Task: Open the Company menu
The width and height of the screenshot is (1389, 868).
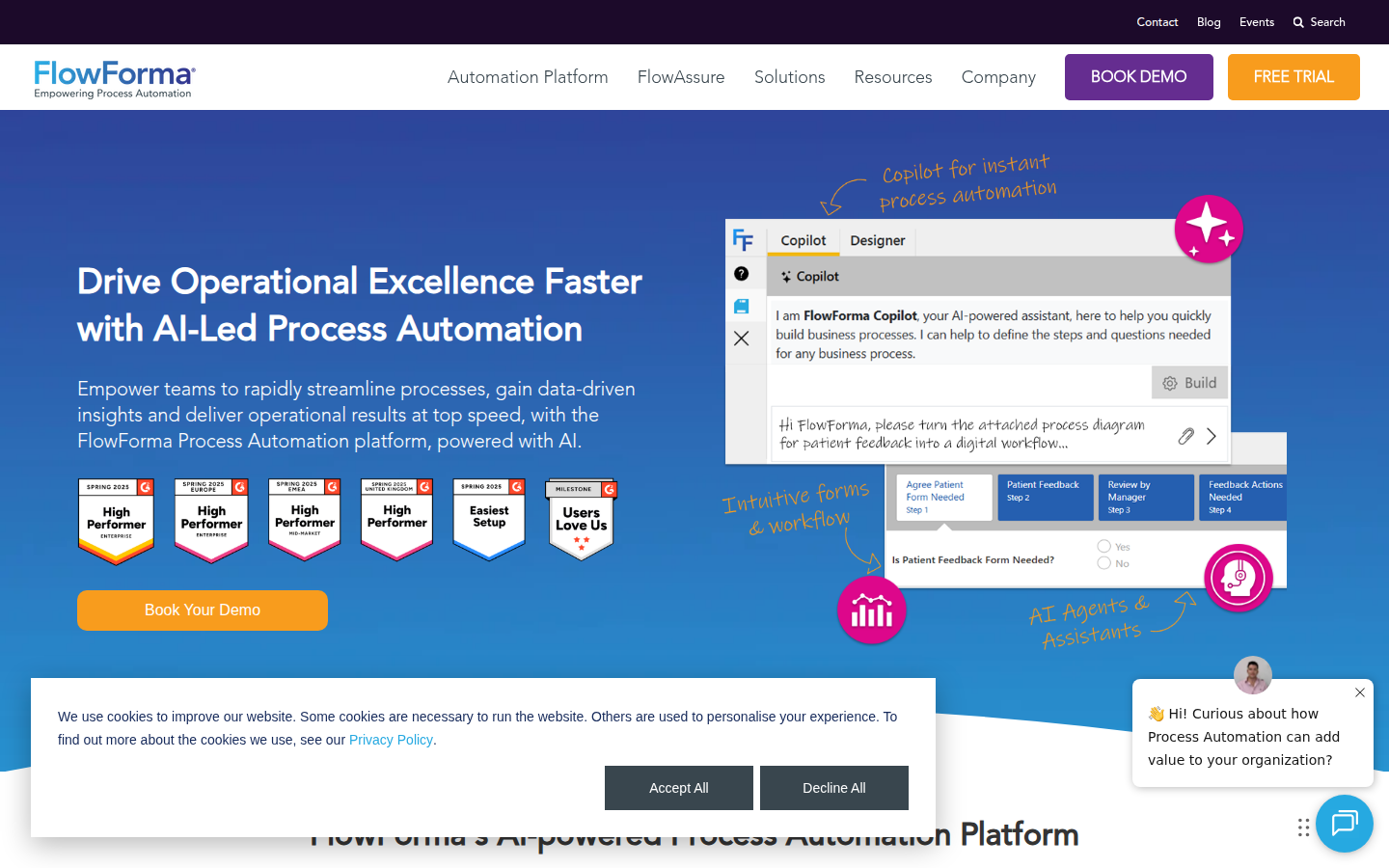Action: point(998,77)
